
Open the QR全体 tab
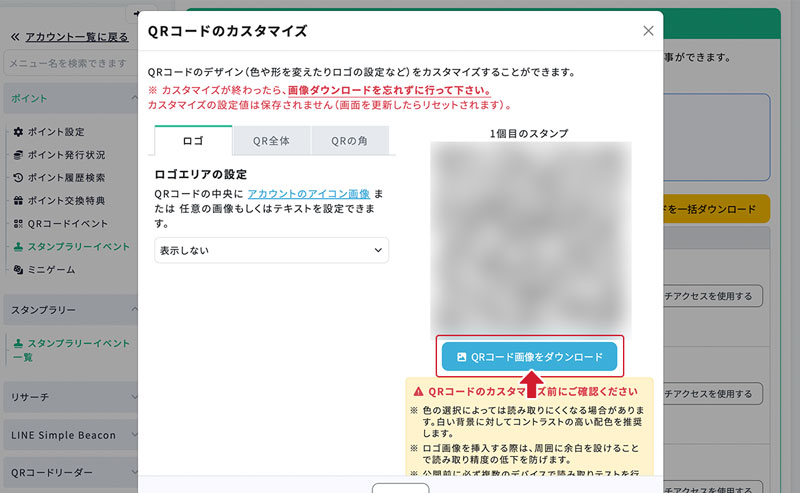point(271,141)
